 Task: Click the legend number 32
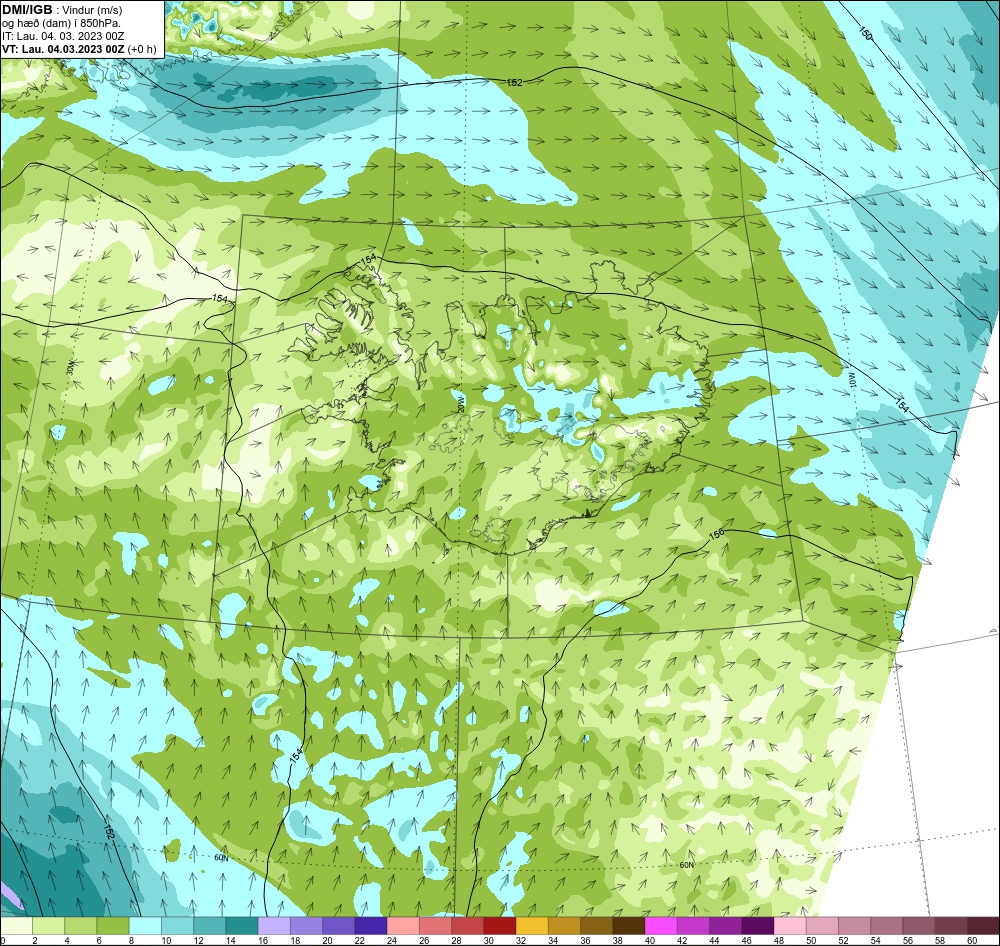(522, 940)
